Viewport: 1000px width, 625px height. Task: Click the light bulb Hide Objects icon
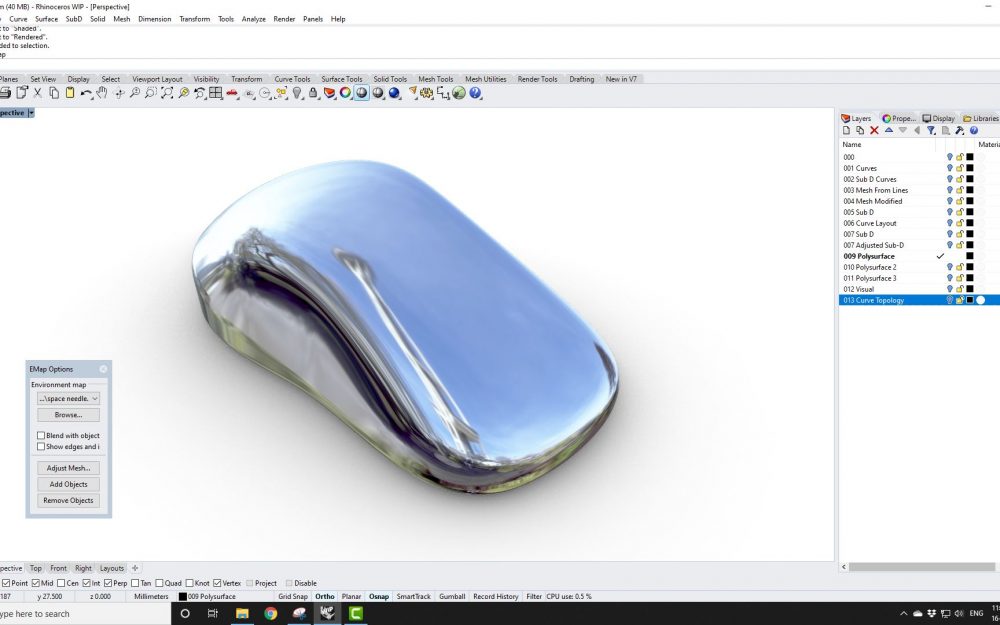pyautogui.click(x=297, y=93)
